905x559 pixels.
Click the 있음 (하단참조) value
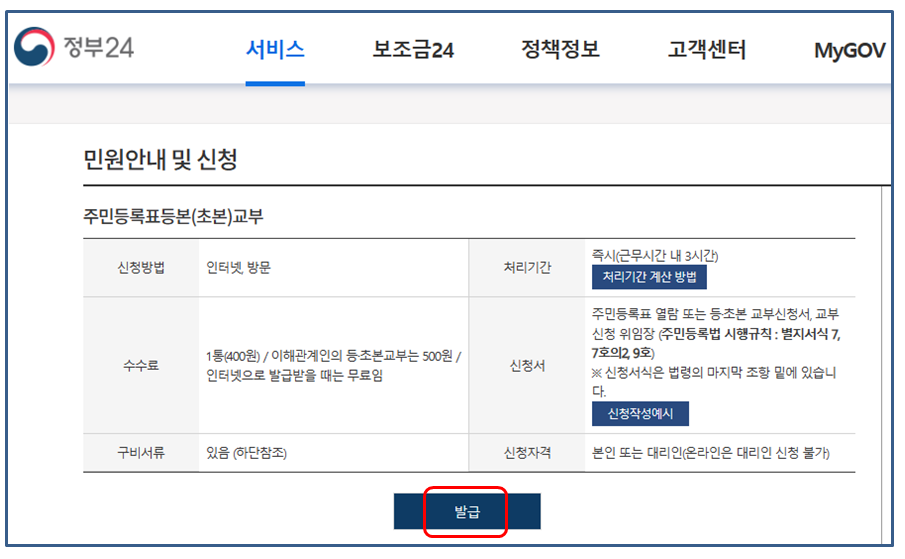pyautogui.click(x=246, y=453)
